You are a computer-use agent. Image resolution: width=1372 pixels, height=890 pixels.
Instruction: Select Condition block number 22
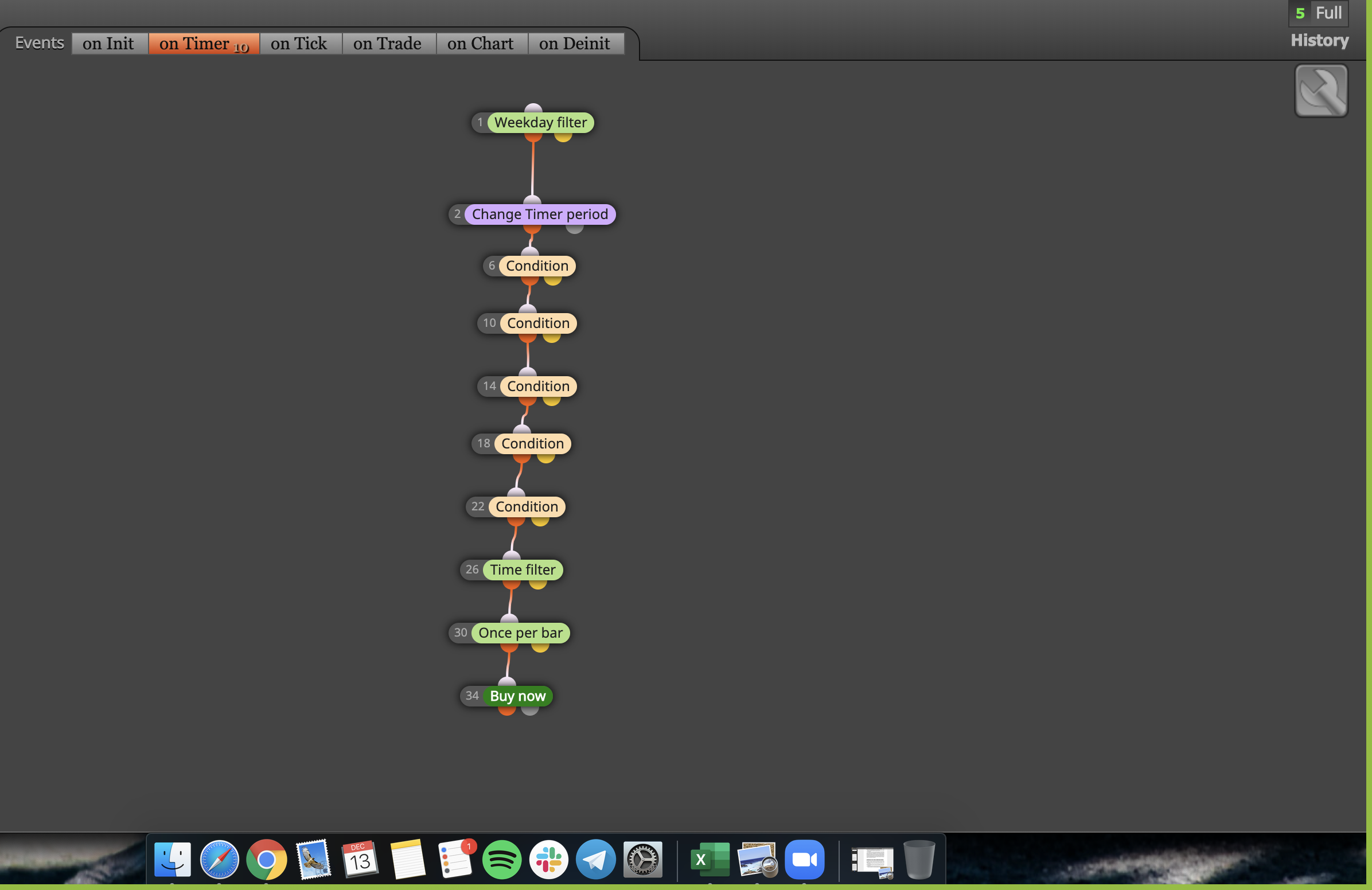tap(527, 507)
